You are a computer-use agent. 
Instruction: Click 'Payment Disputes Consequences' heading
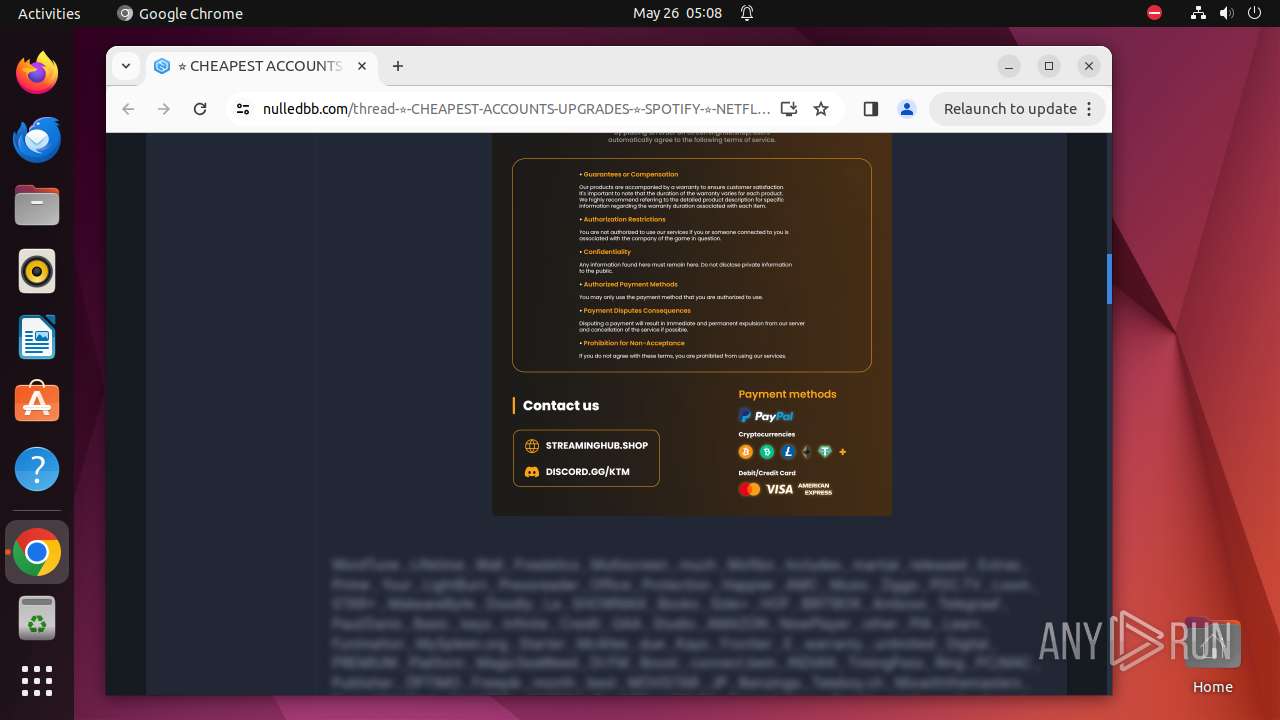[636, 310]
